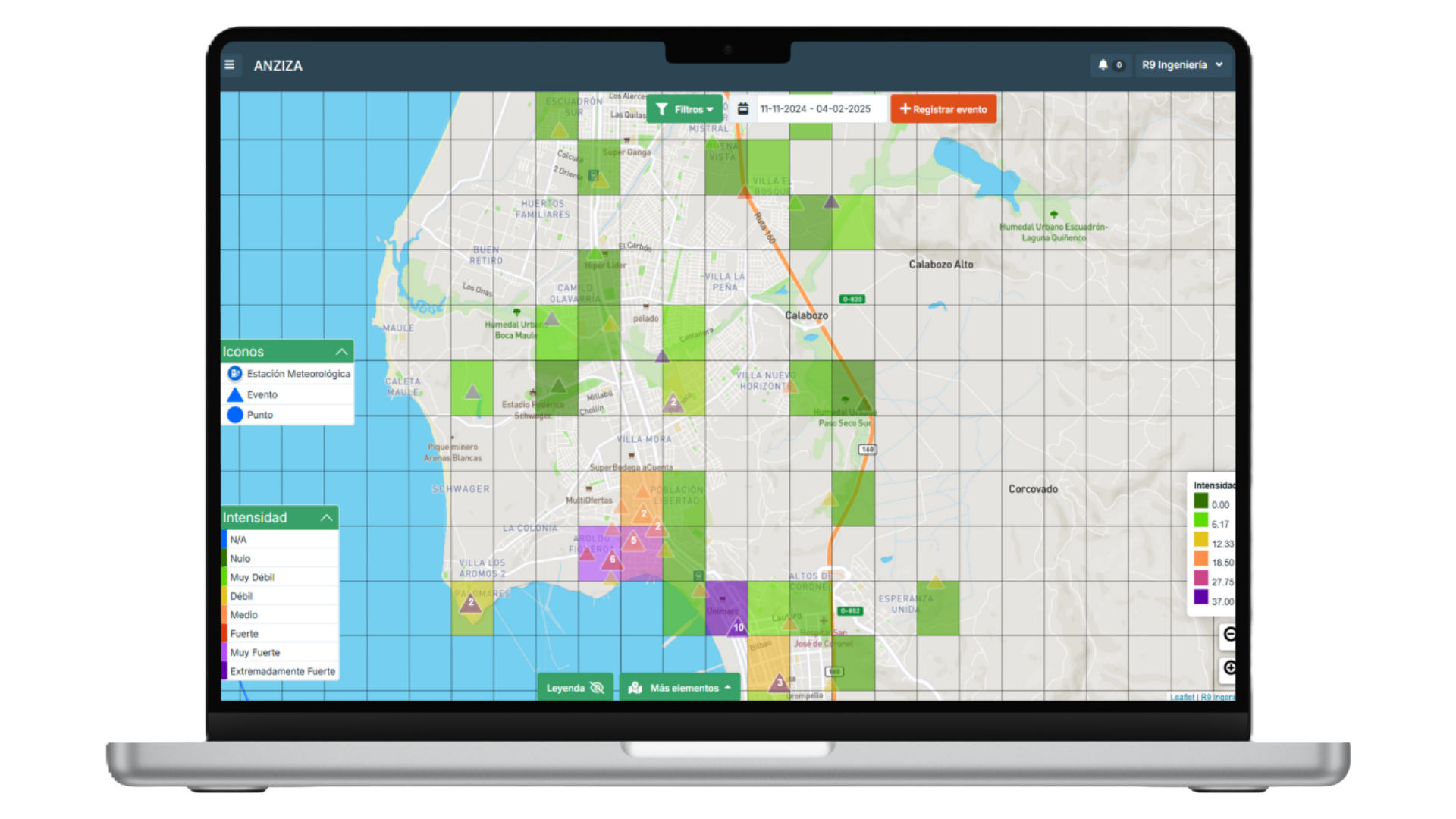Click the 27.75 pink legend swatch
The width and height of the screenshot is (1456, 819).
[1201, 579]
